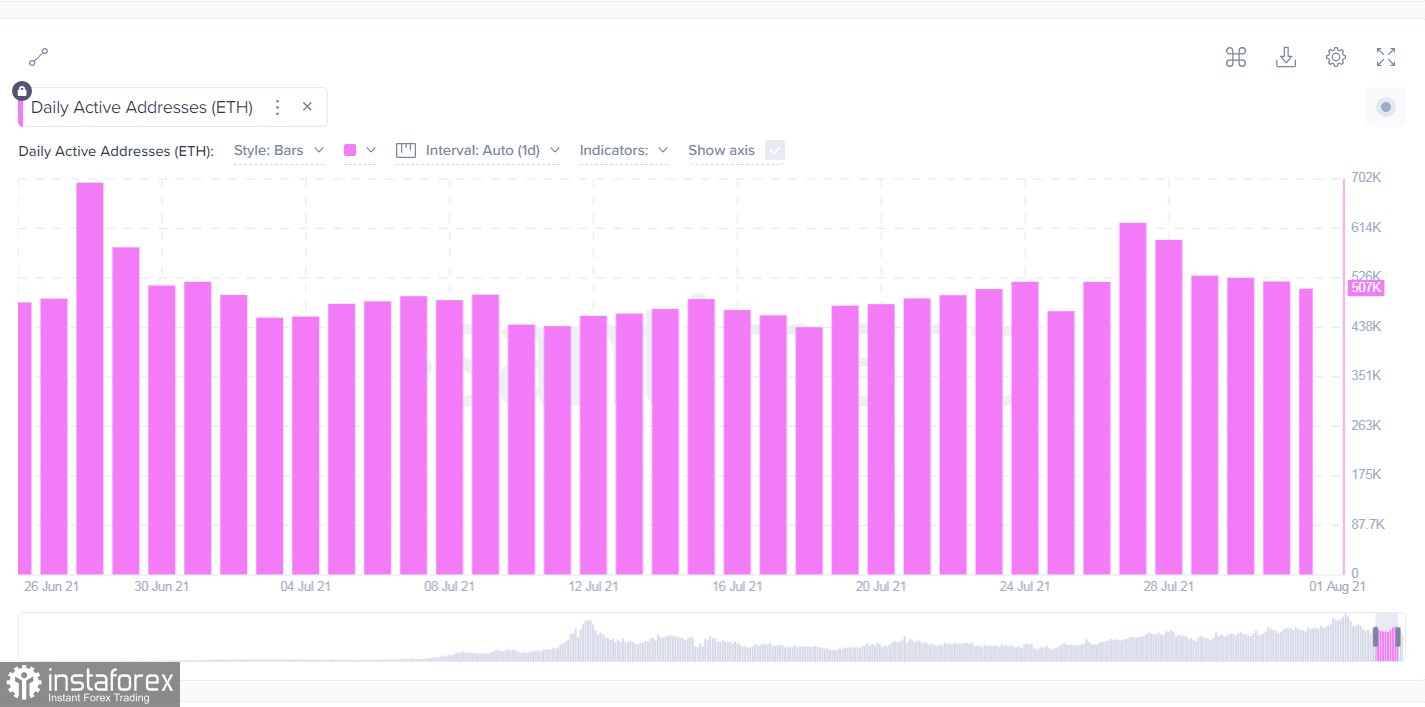This screenshot has width=1425, height=707.
Task: Open the Style: Bars dropdown
Action: (x=279, y=150)
